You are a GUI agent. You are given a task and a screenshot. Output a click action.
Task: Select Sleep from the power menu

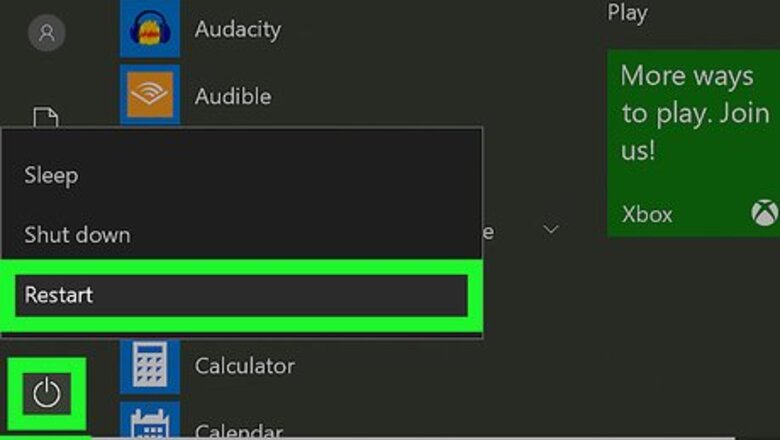pyautogui.click(x=51, y=175)
